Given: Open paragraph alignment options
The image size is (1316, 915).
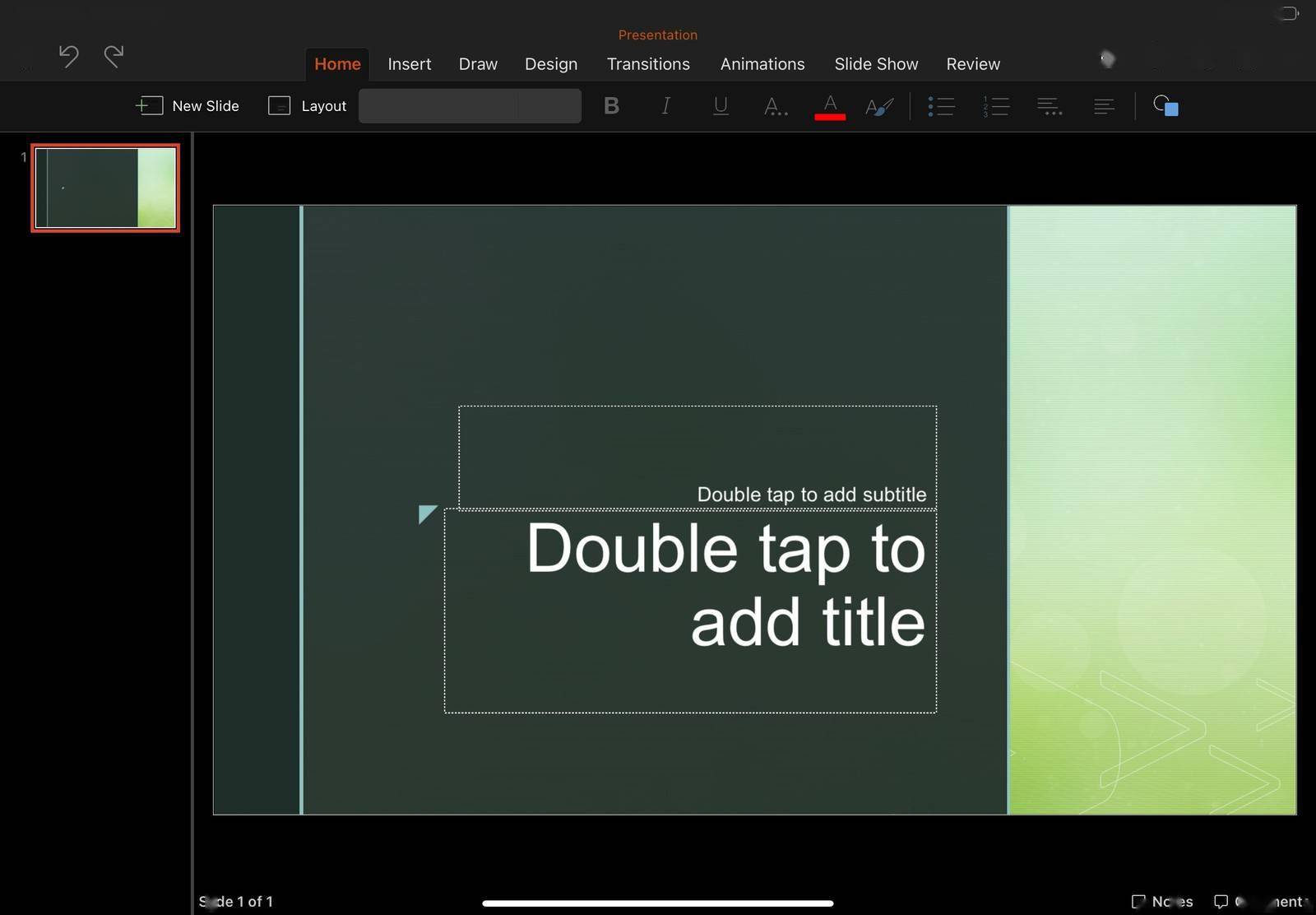Looking at the screenshot, I should tap(1050, 106).
